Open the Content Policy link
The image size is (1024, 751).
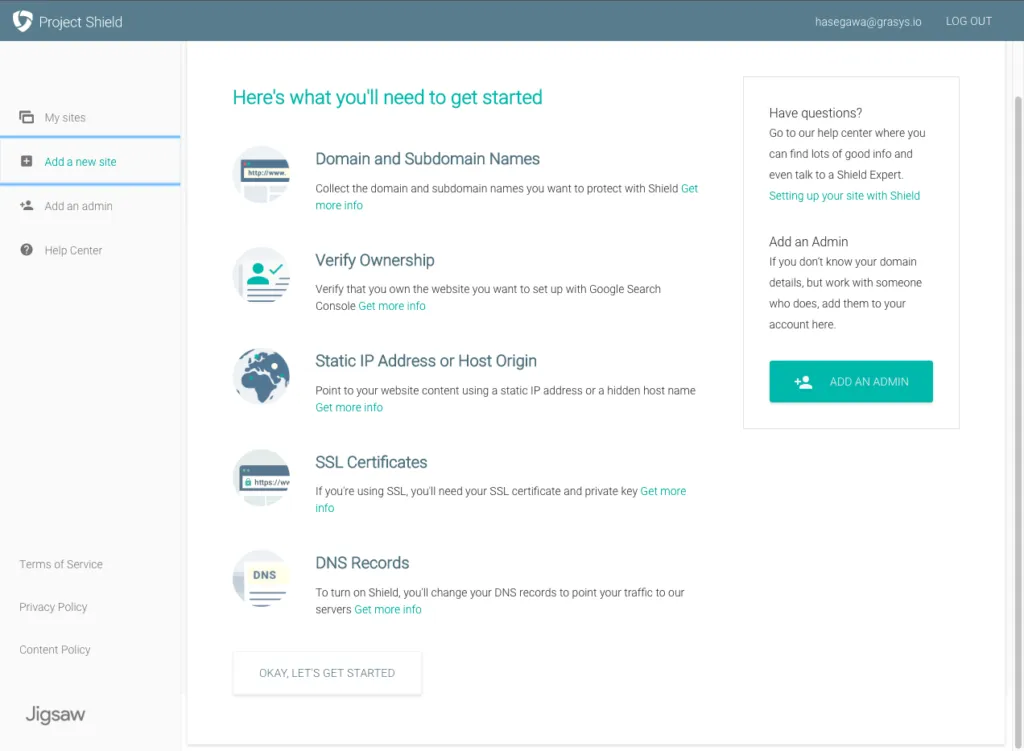coord(55,650)
